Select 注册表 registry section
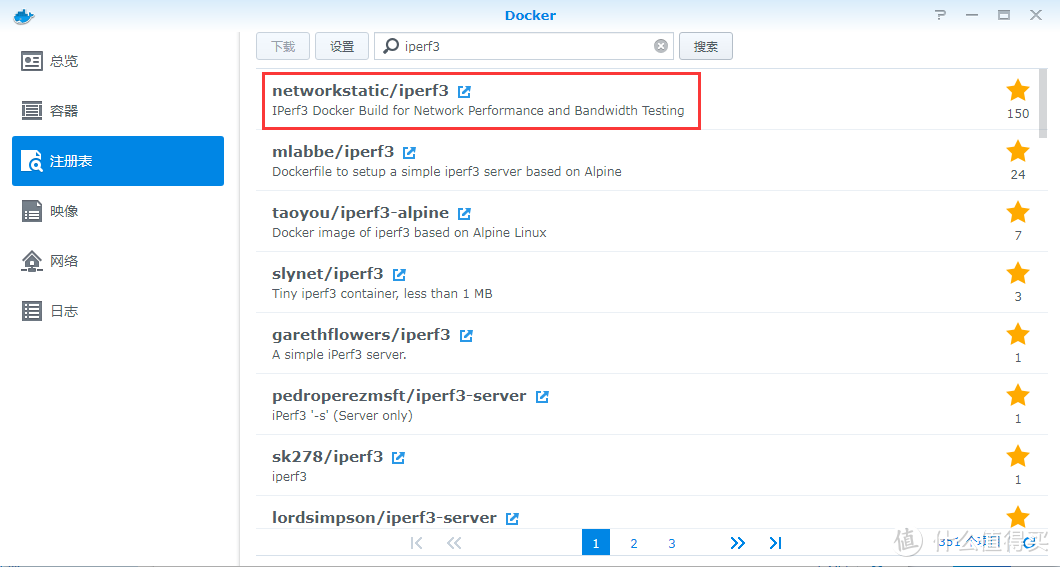 pyautogui.click(x=118, y=161)
